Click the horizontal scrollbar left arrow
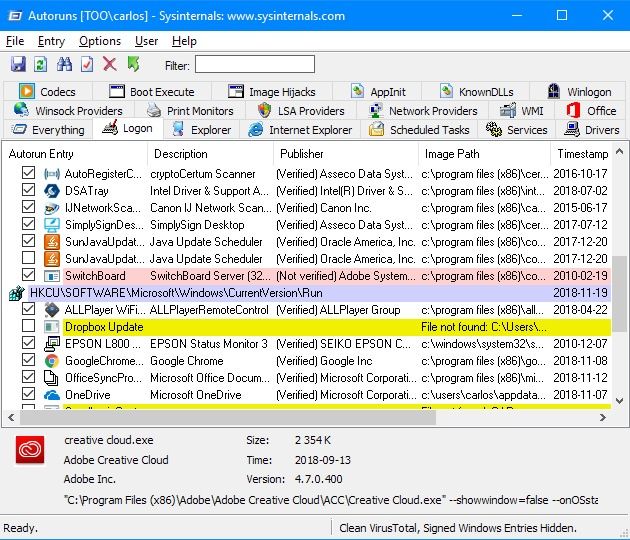The height and width of the screenshot is (540, 630). pyautogui.click(x=11, y=417)
